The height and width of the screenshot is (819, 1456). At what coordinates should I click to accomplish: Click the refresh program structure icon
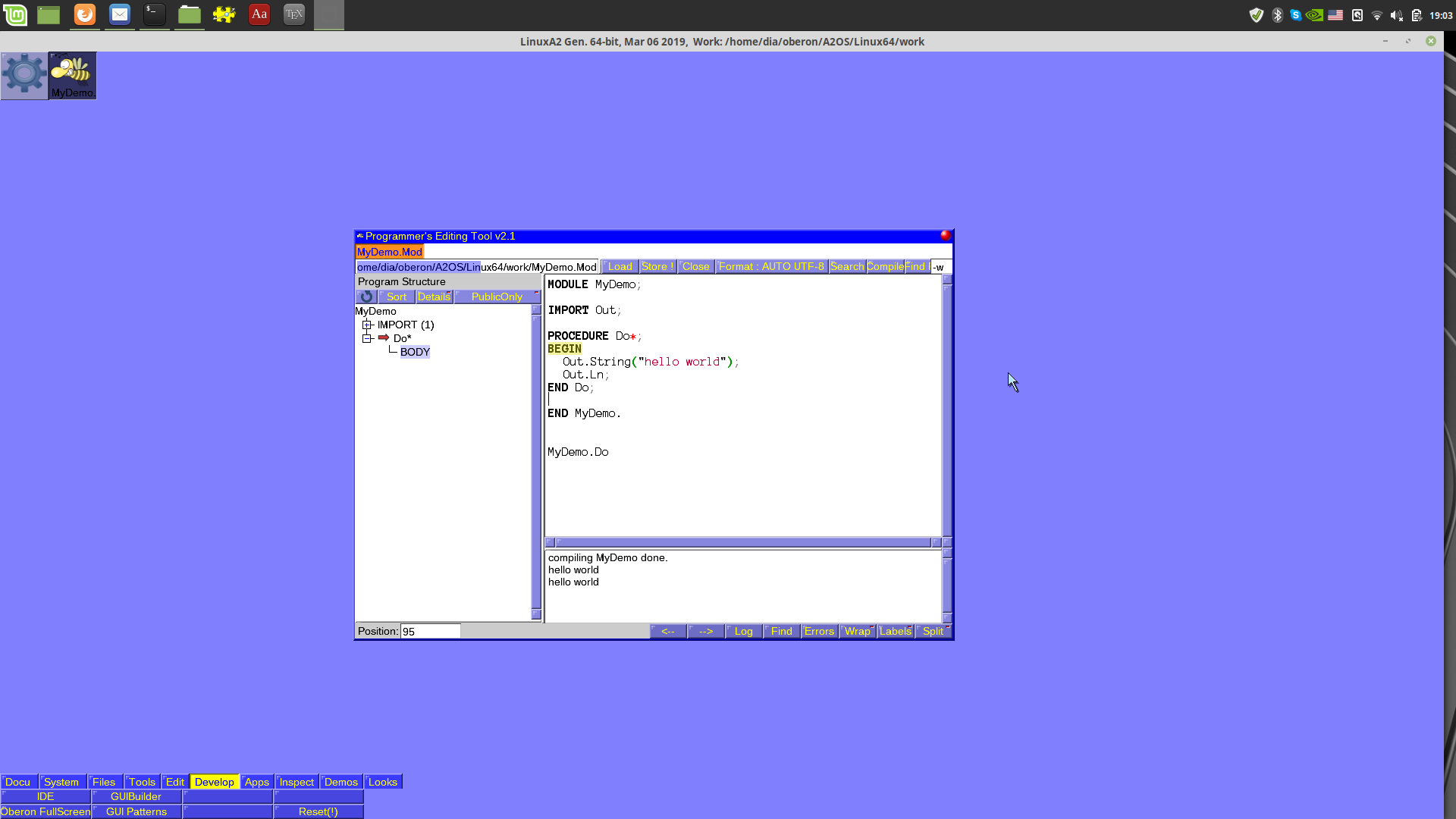coord(366,297)
